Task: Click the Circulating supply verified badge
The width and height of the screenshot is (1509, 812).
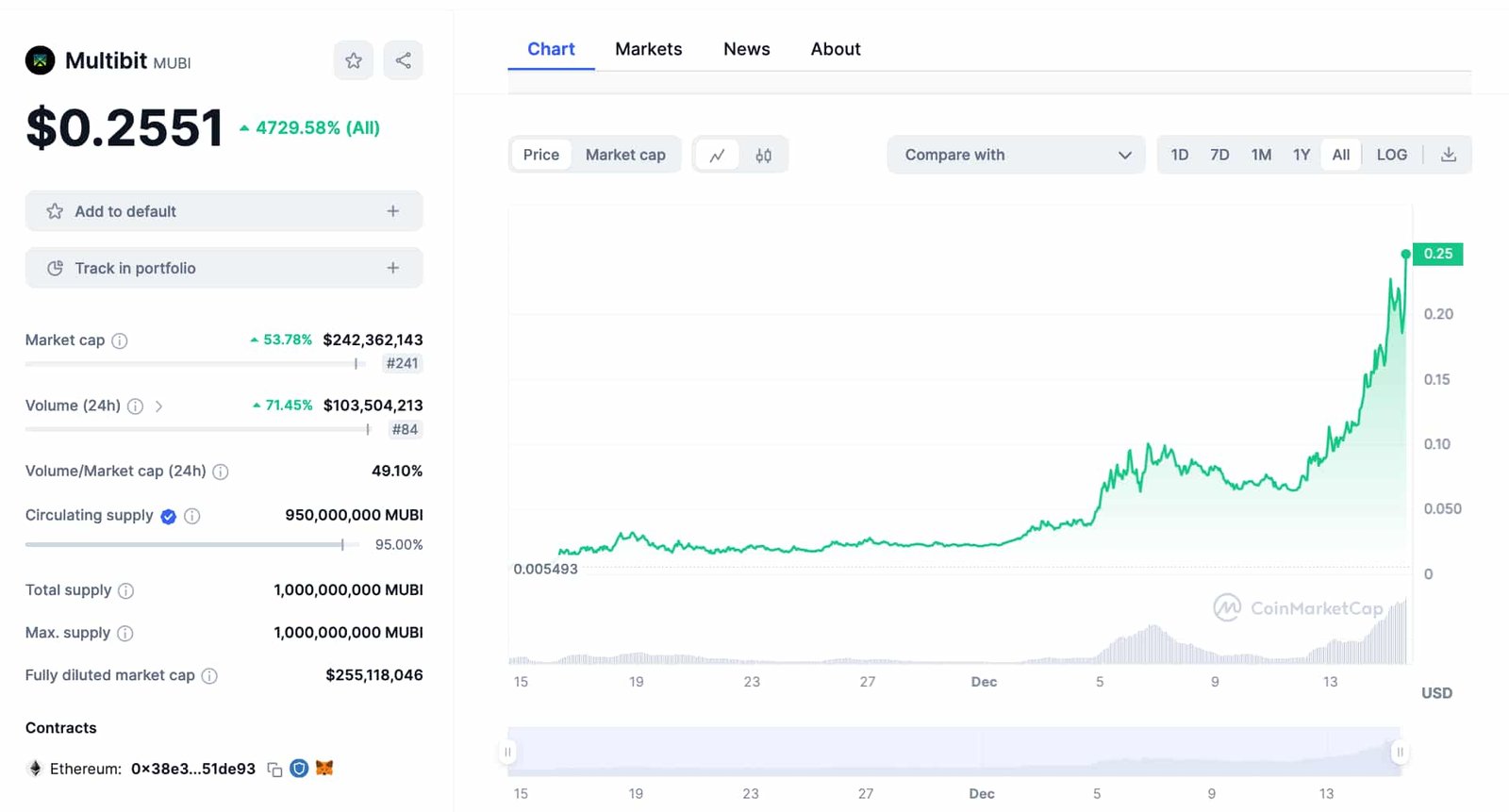Action: (x=169, y=516)
